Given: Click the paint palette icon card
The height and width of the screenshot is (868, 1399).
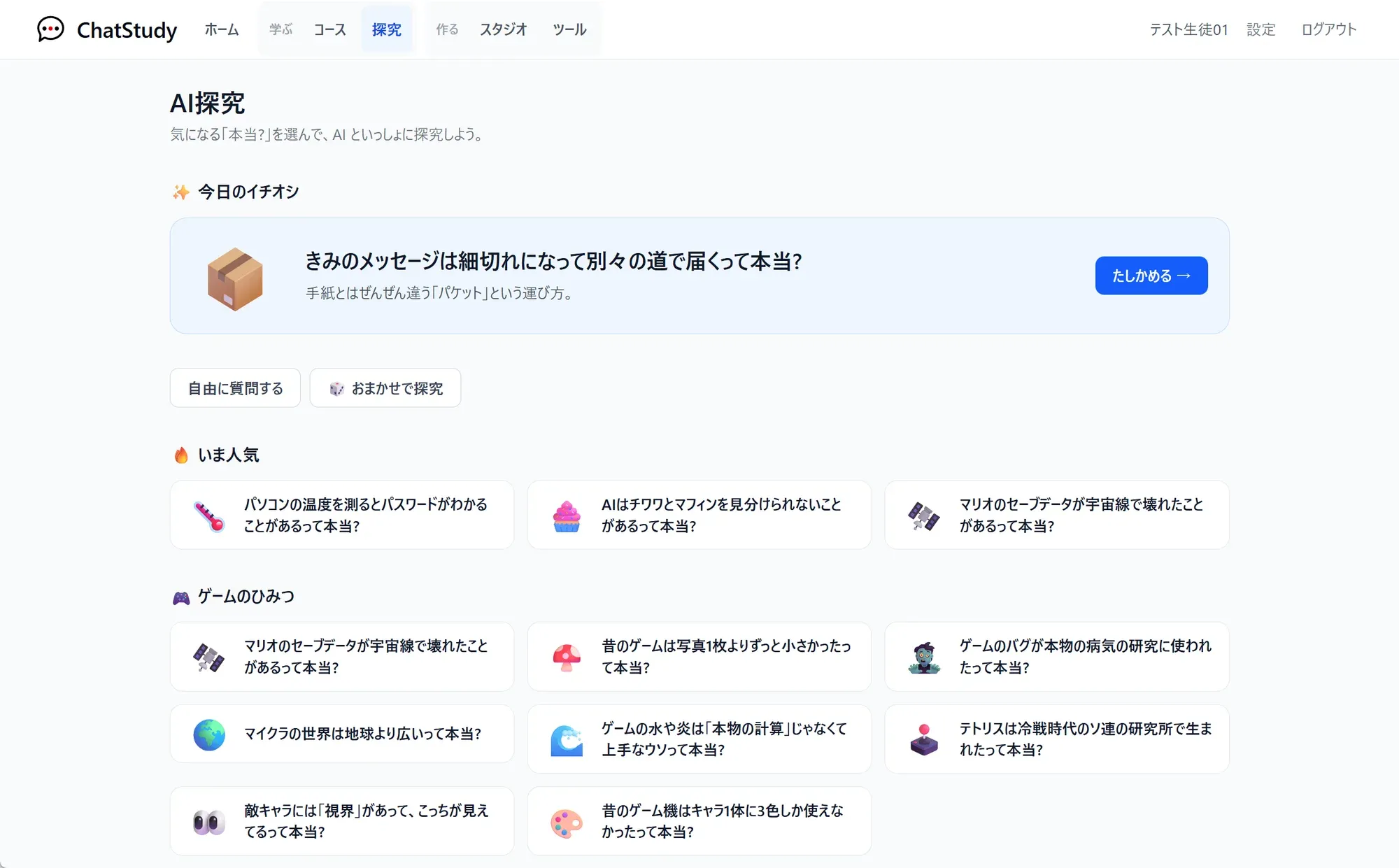Looking at the screenshot, I should pyautogui.click(x=567, y=823).
